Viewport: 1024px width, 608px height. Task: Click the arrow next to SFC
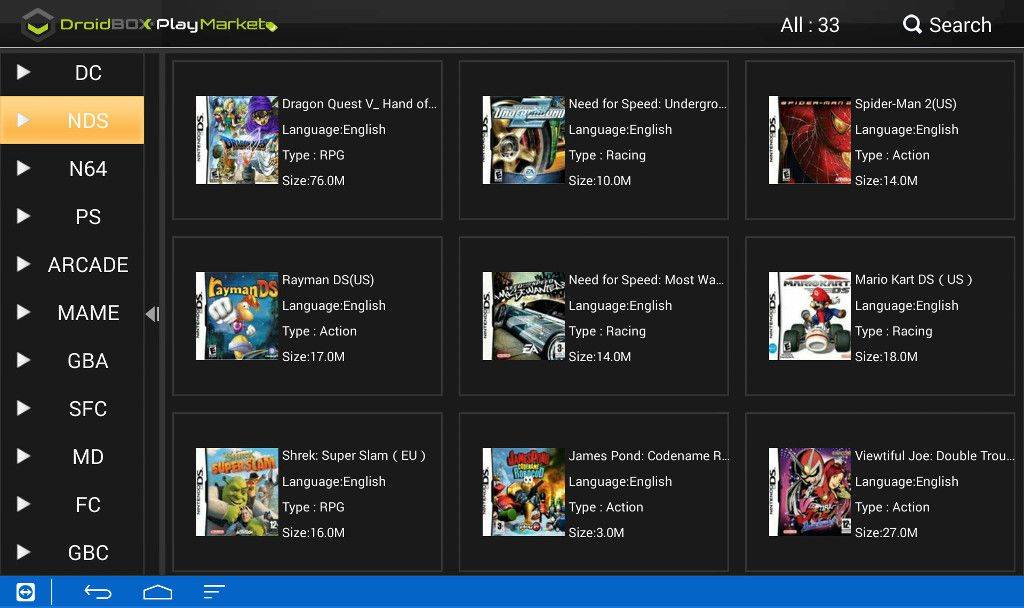24,408
